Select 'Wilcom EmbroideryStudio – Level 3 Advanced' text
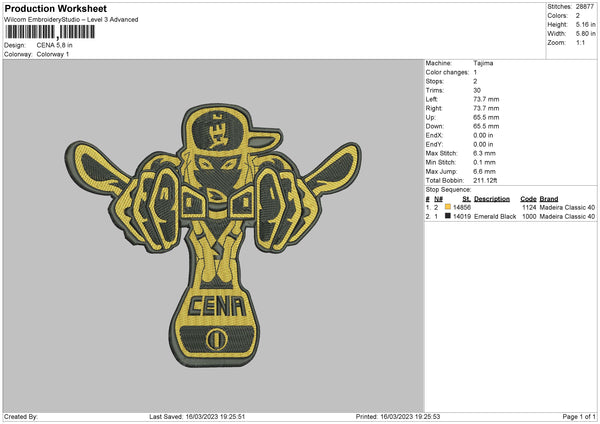Image resolution: width=600 pixels, height=424 pixels. coord(71,20)
